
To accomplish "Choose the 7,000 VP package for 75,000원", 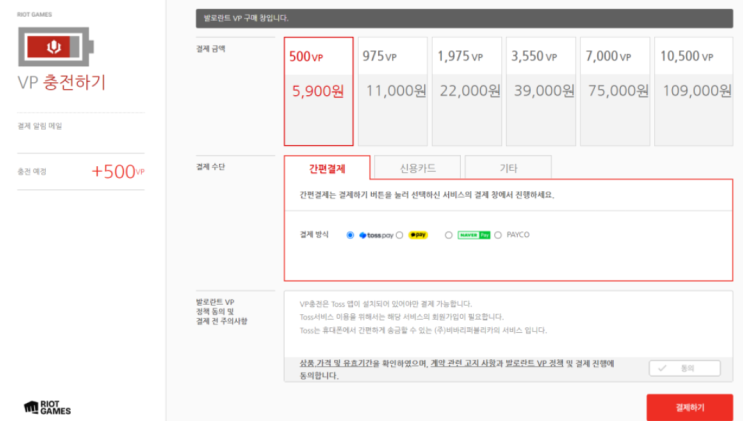I will point(615,91).
